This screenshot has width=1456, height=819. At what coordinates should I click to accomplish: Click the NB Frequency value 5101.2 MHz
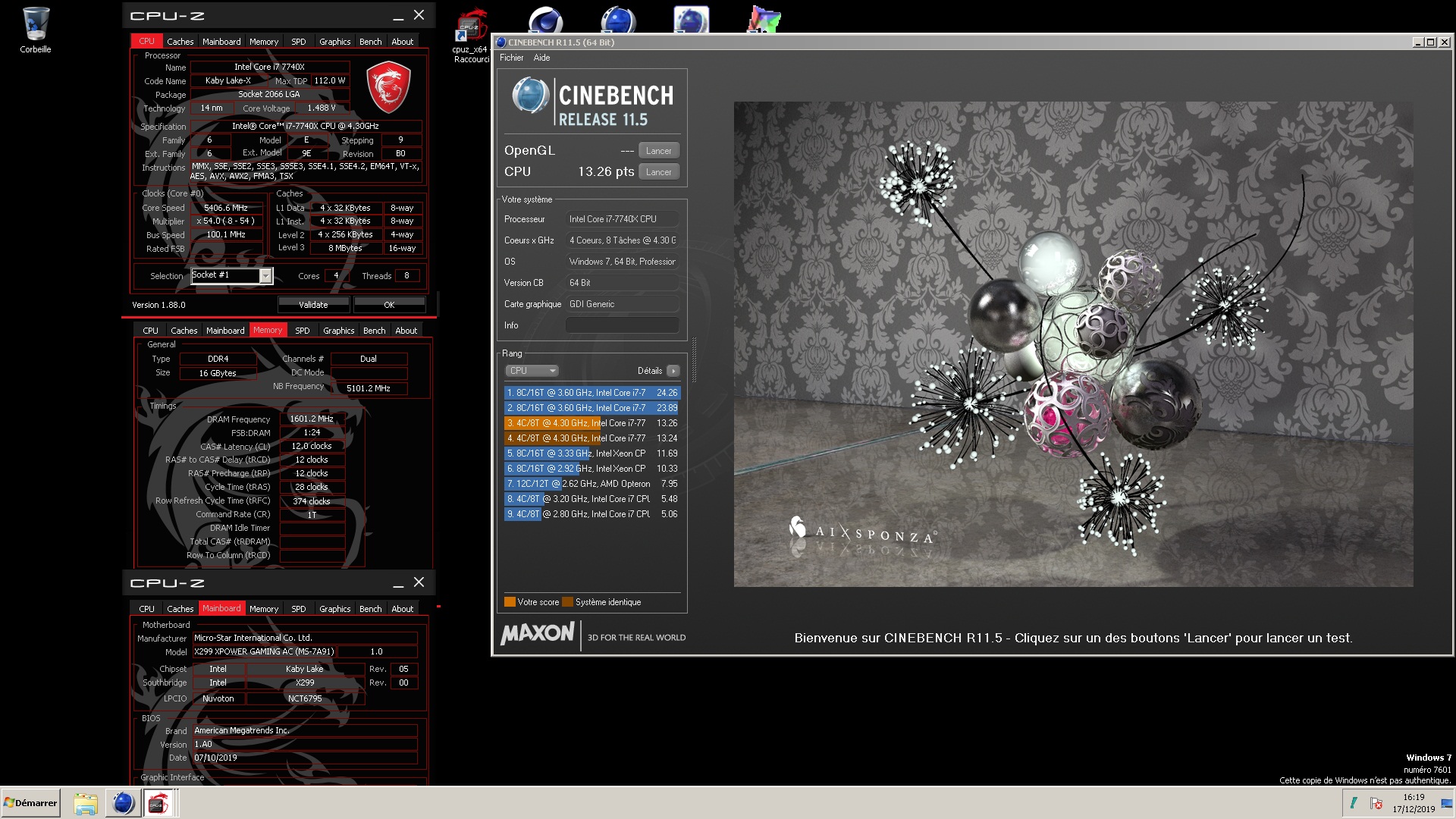click(x=369, y=388)
